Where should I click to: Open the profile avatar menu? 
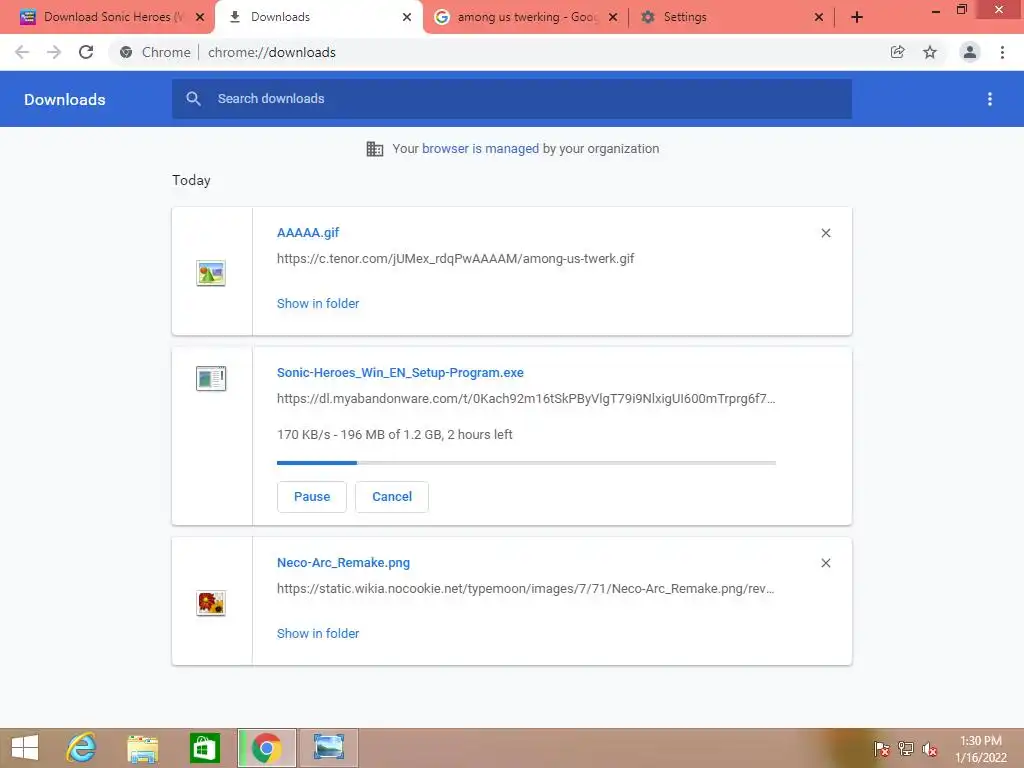pyautogui.click(x=970, y=52)
